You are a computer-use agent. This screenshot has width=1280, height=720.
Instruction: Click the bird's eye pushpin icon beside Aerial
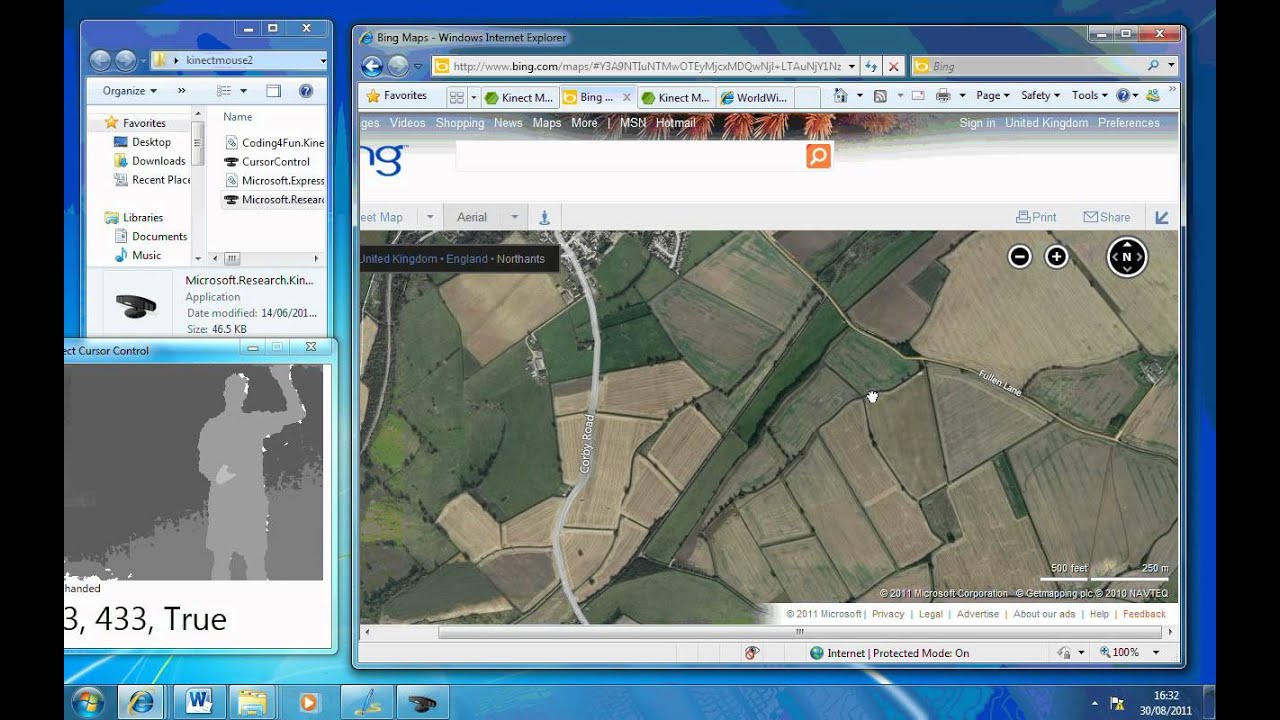click(x=544, y=217)
